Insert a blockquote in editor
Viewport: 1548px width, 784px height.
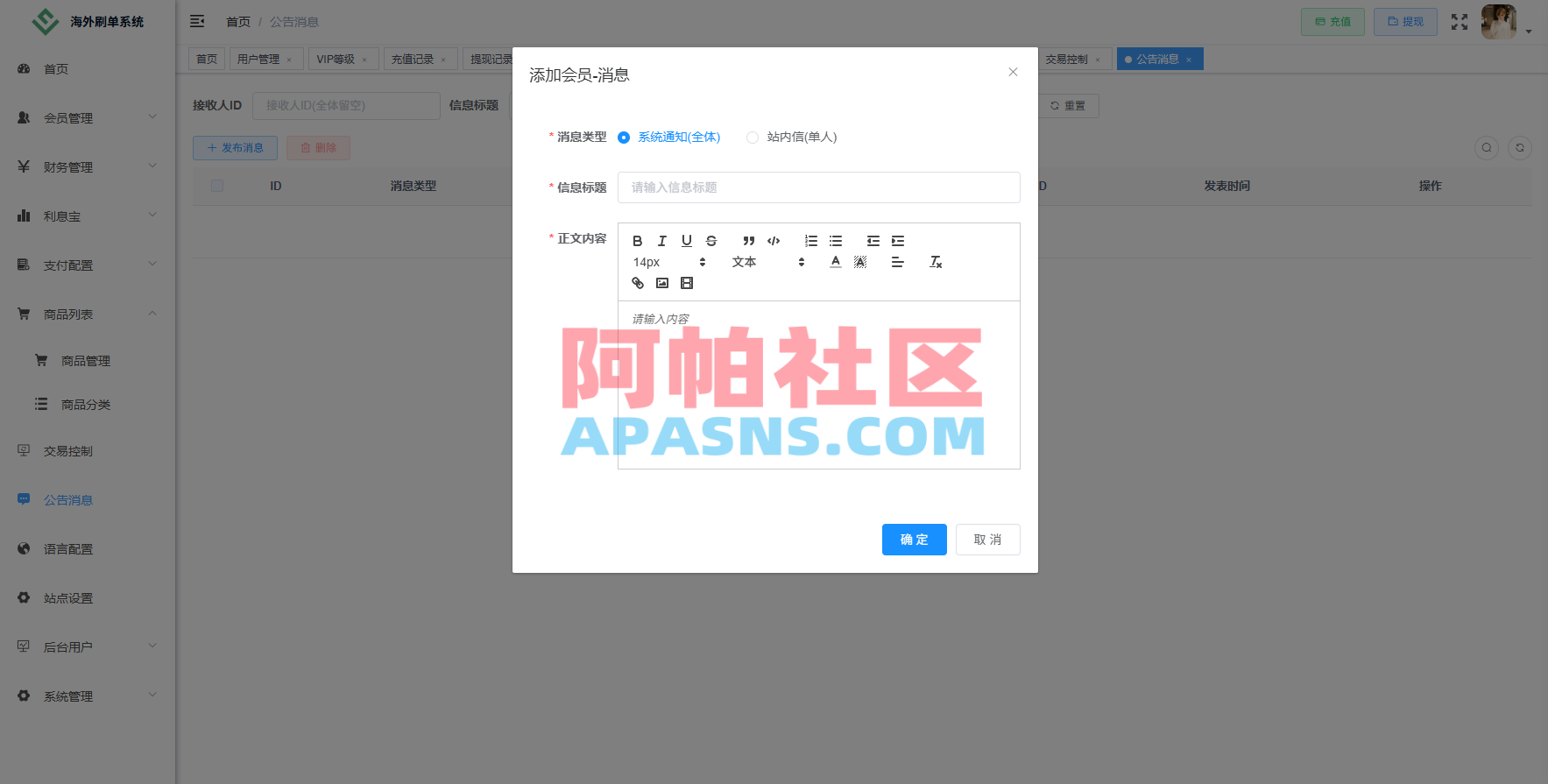749,241
